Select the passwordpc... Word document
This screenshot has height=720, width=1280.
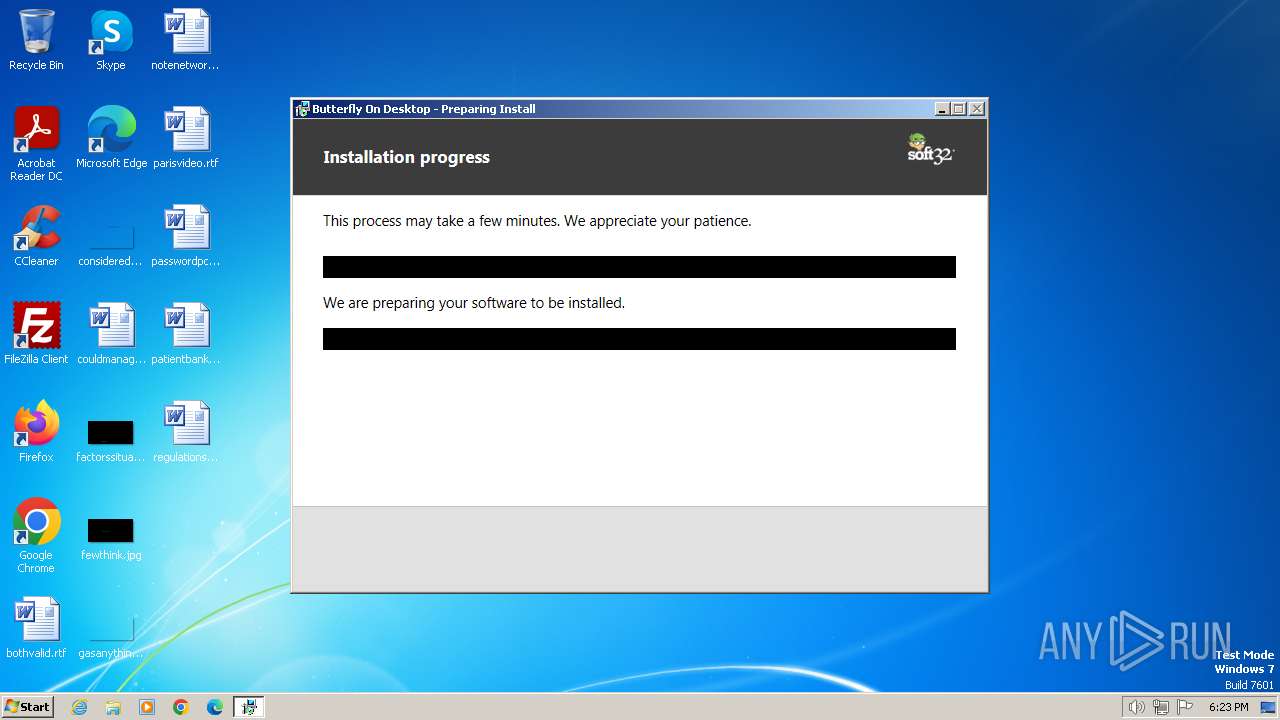[x=185, y=236]
